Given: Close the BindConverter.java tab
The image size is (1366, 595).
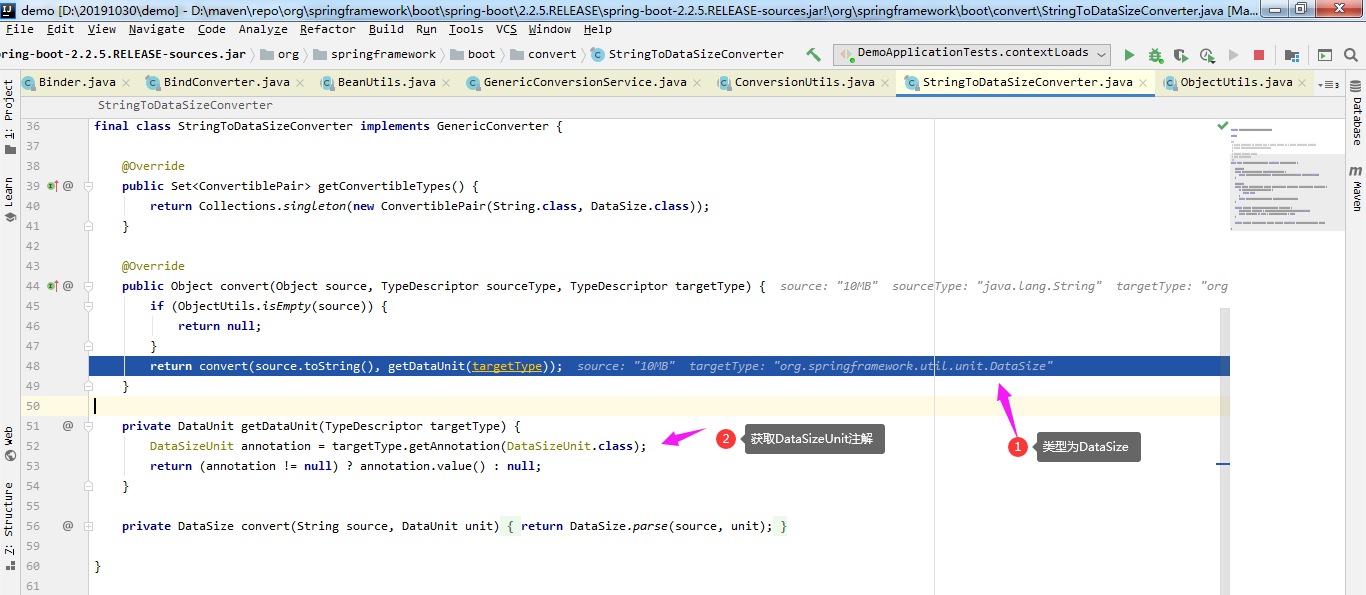Looking at the screenshot, I should (x=301, y=83).
